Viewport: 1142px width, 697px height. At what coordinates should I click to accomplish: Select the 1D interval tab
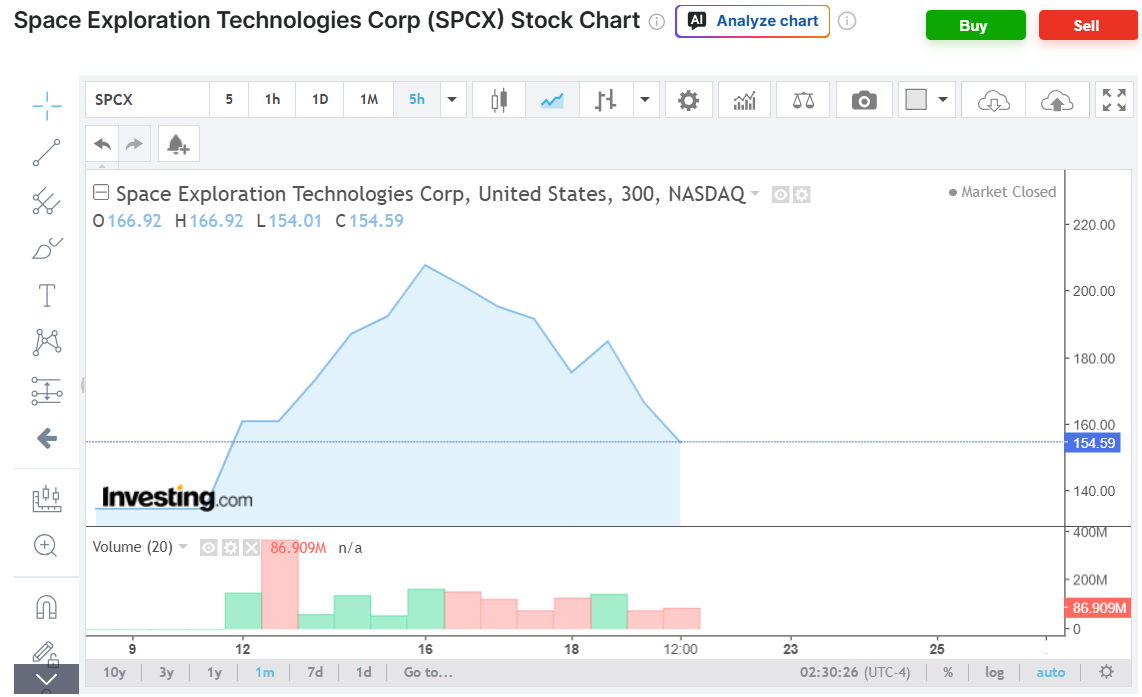(x=320, y=100)
